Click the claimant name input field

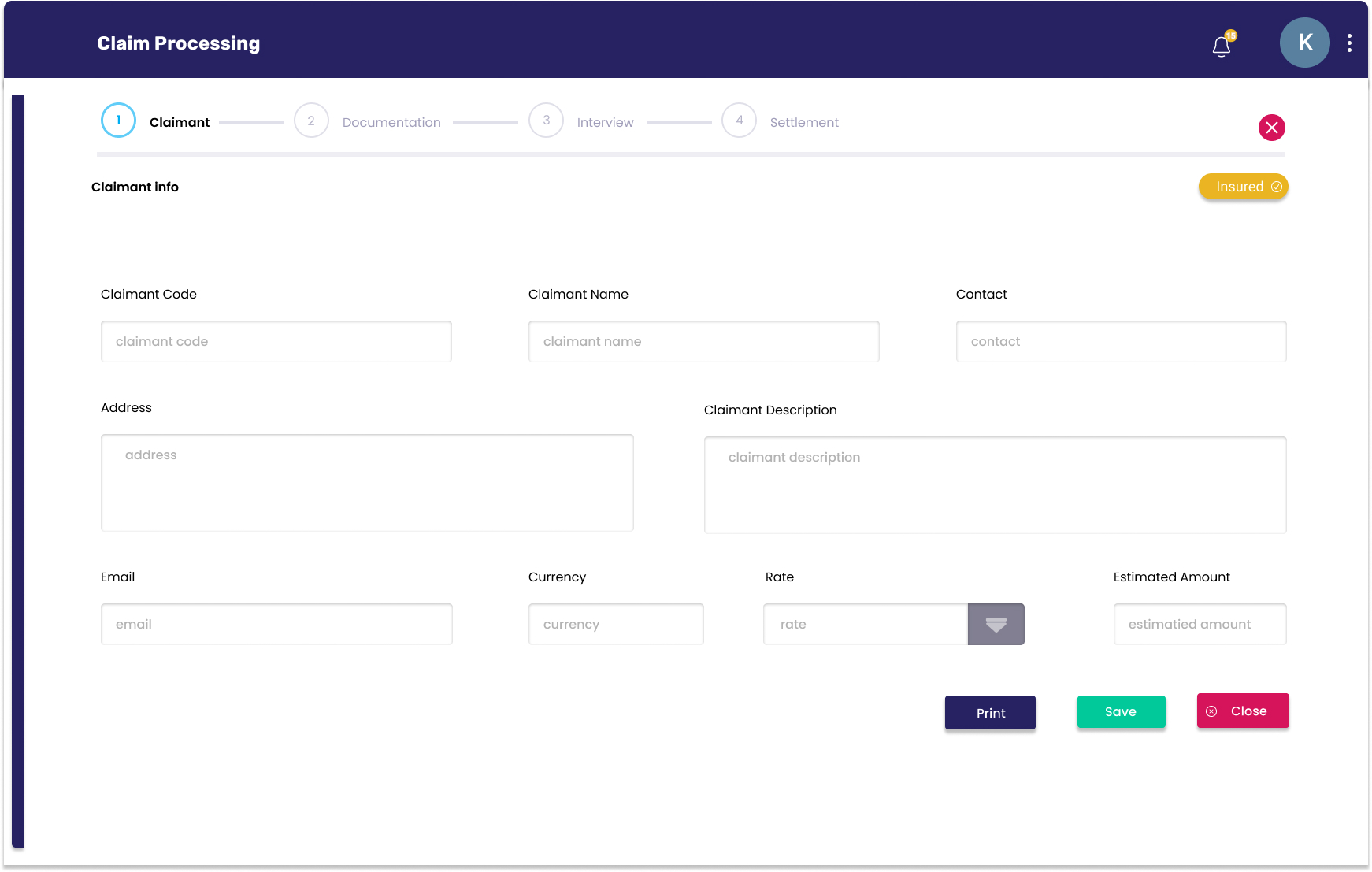coord(703,341)
